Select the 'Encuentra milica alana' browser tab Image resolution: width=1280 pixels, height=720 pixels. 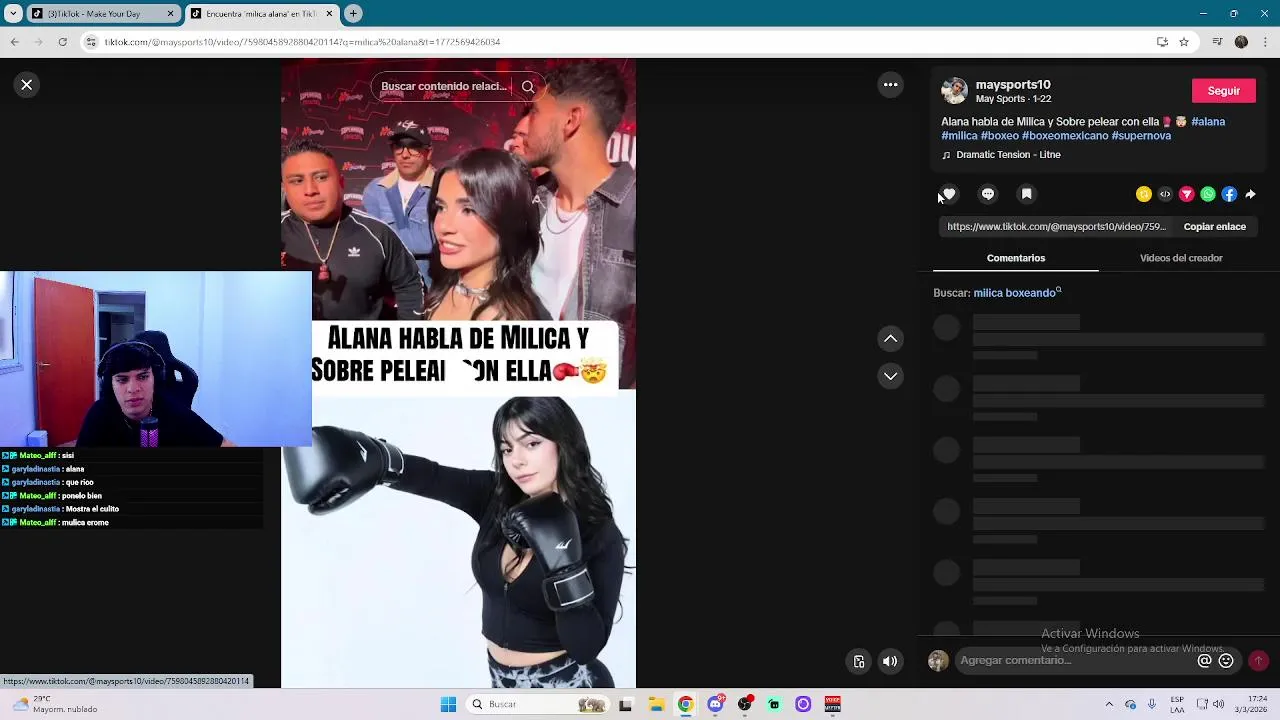[262, 14]
